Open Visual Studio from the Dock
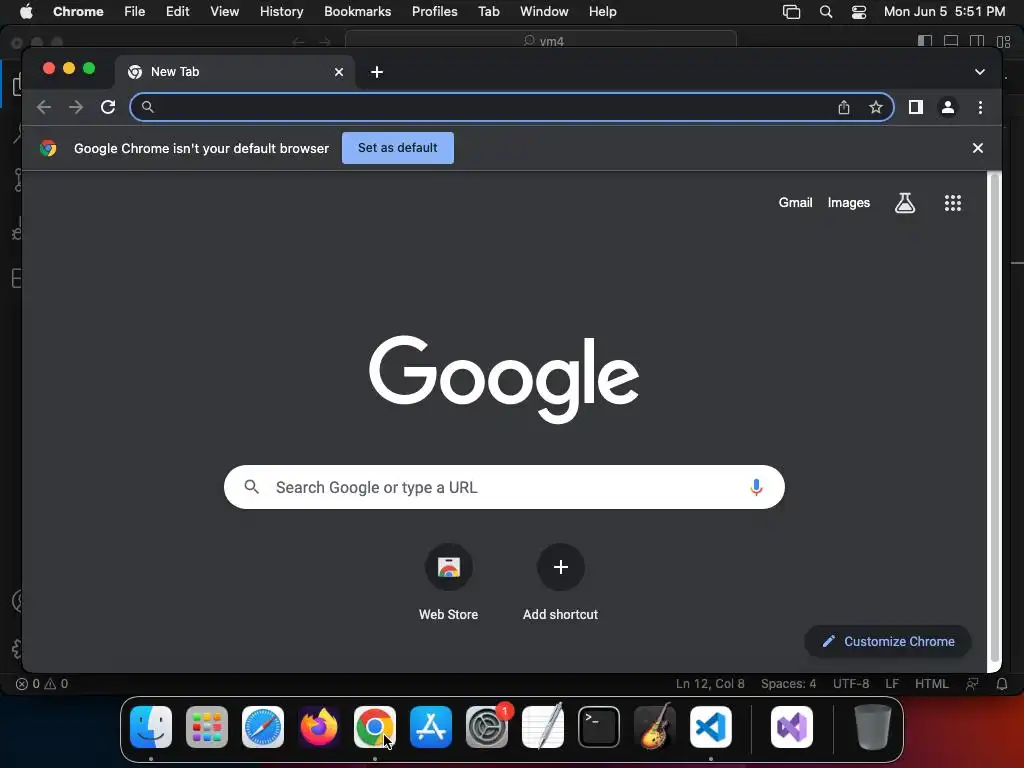Viewport: 1024px width, 768px height. click(792, 727)
